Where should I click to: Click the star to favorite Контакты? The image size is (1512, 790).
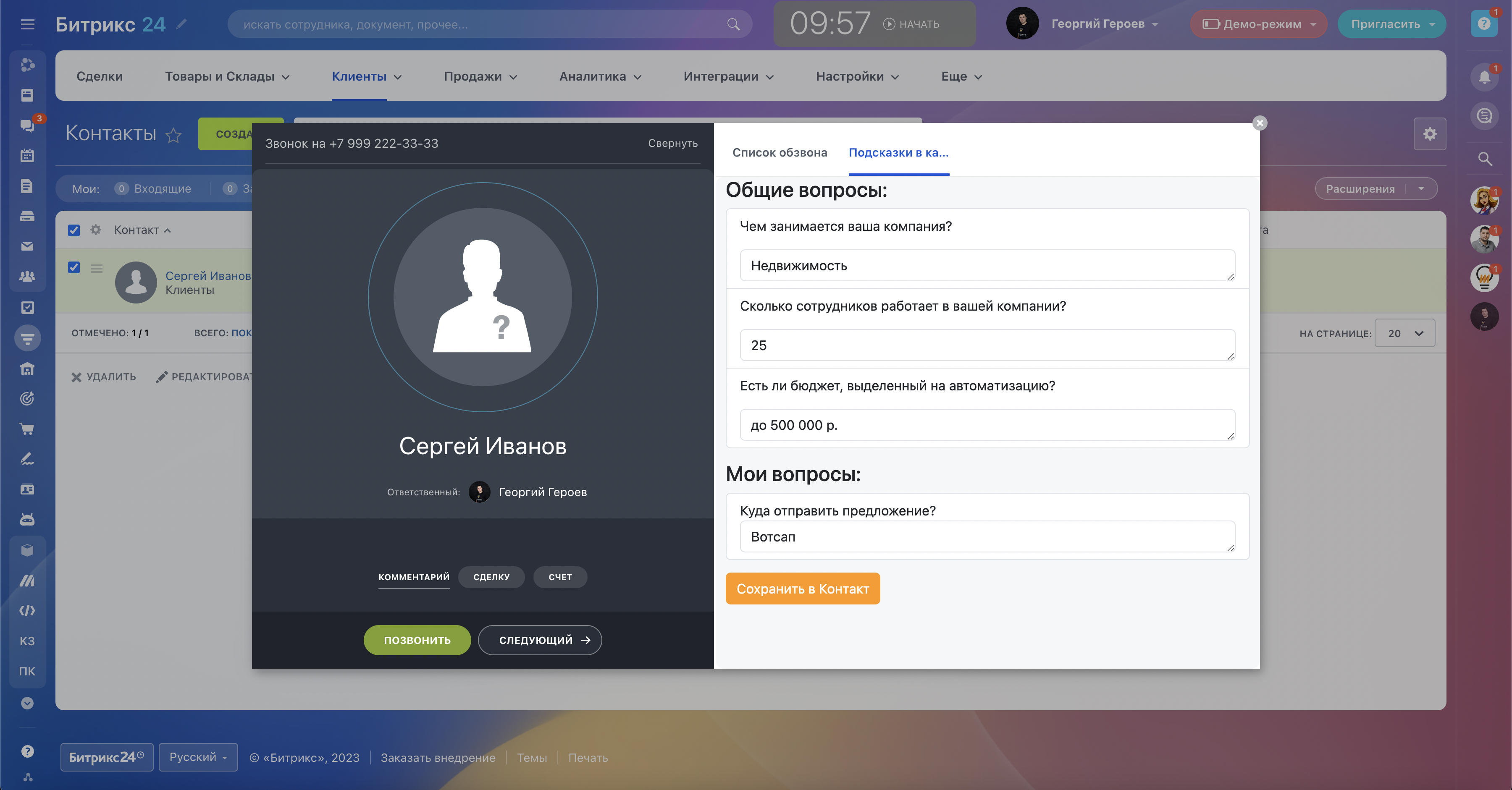pyautogui.click(x=173, y=136)
